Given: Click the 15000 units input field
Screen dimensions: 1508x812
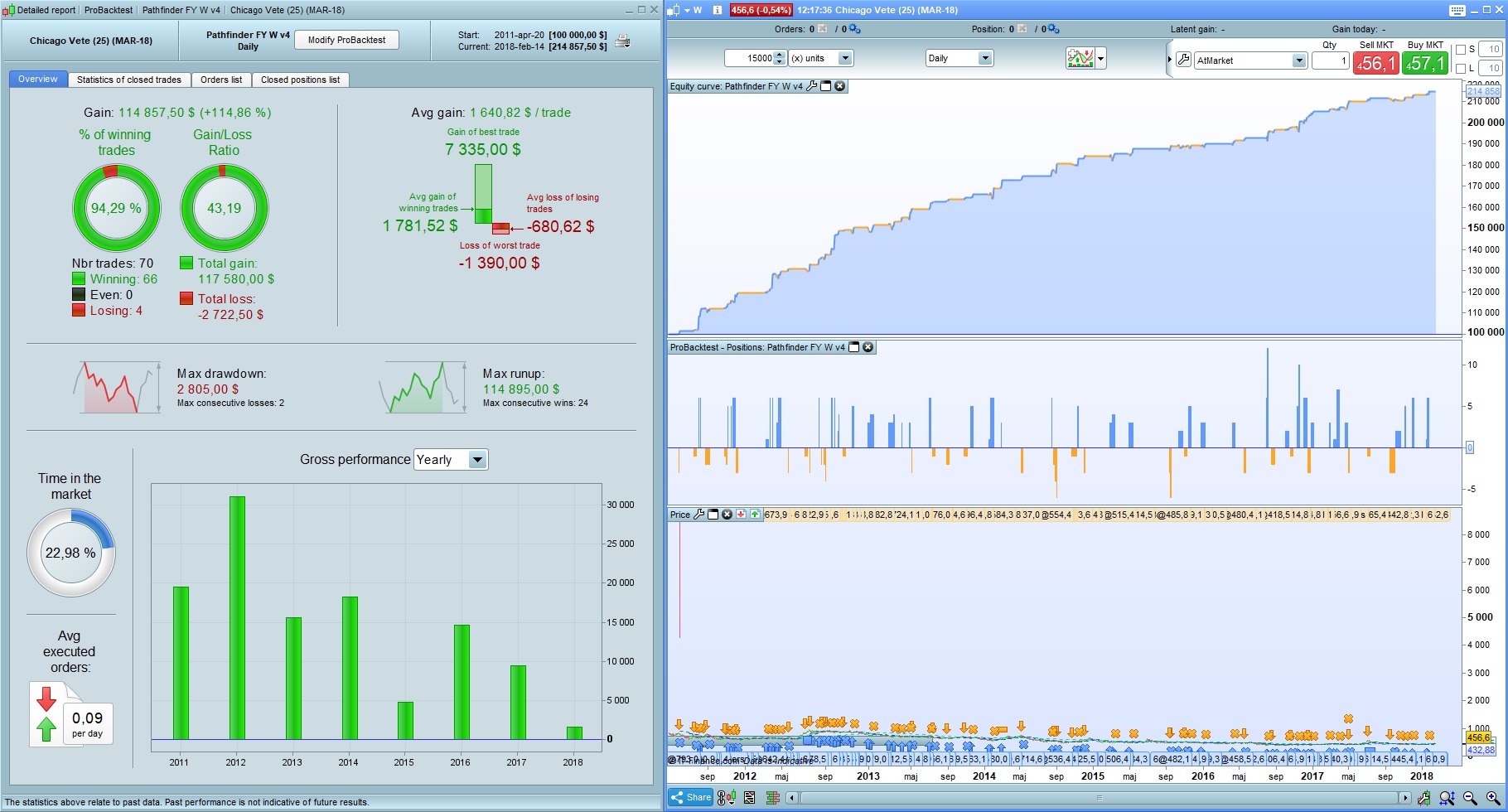Looking at the screenshot, I should (x=749, y=58).
